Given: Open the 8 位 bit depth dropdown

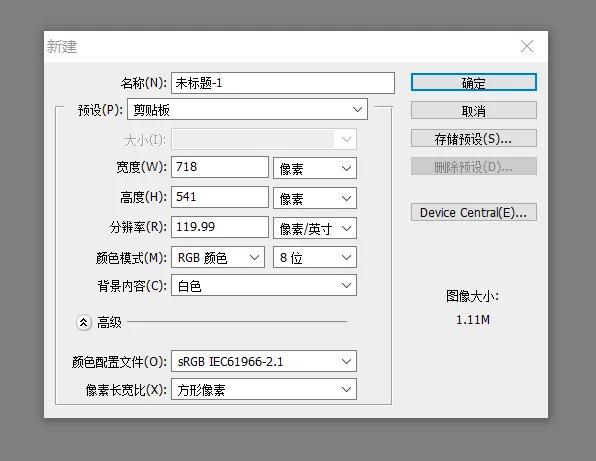Looking at the screenshot, I should click(315, 257).
